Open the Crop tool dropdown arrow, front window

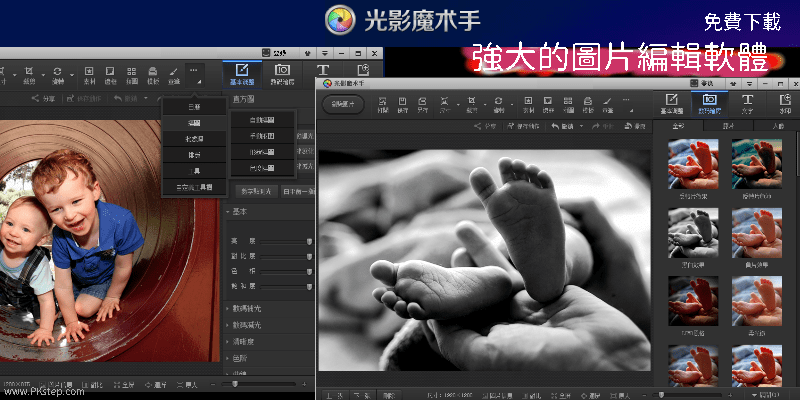[484, 105]
